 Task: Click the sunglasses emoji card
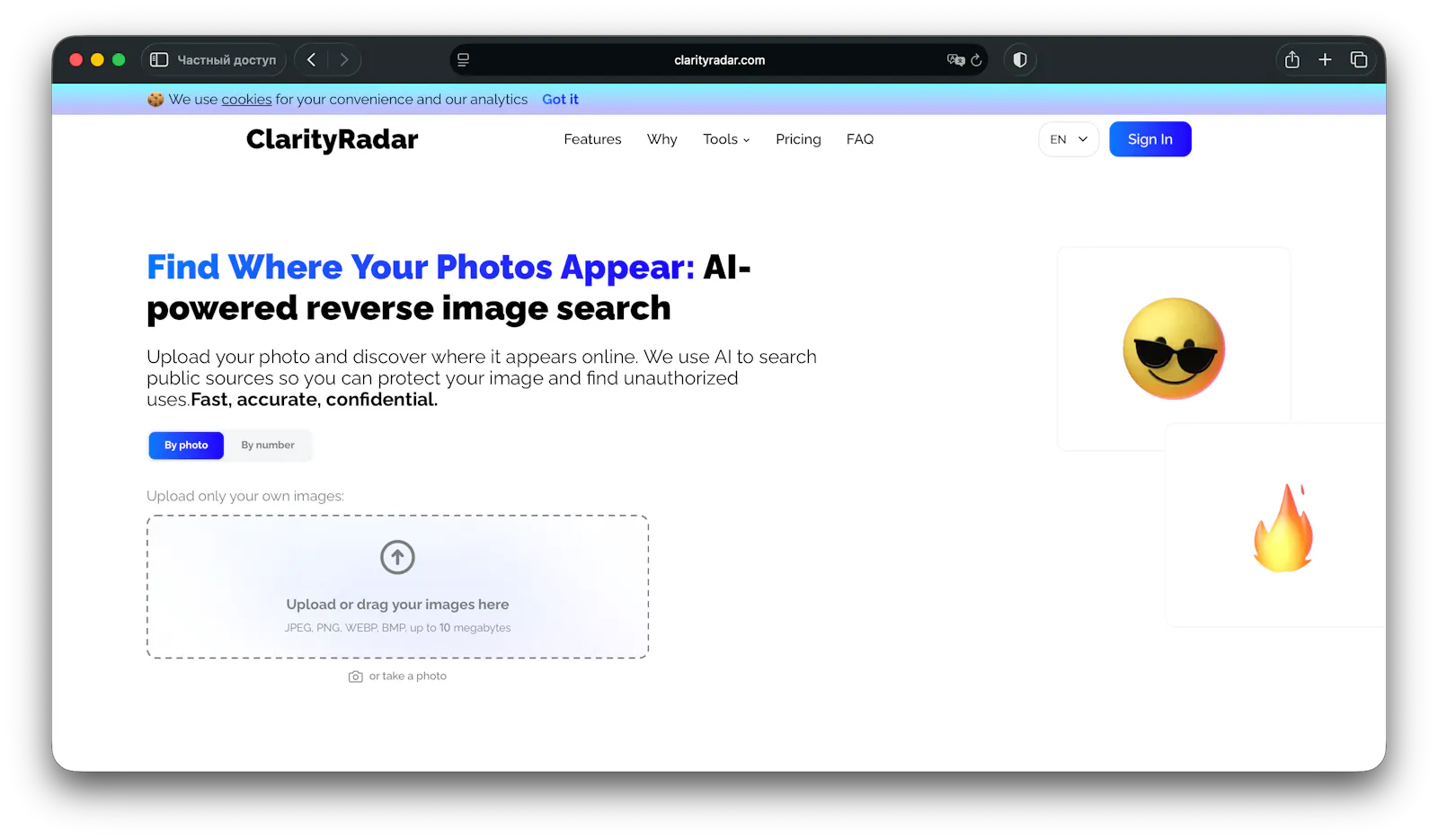(x=1174, y=349)
